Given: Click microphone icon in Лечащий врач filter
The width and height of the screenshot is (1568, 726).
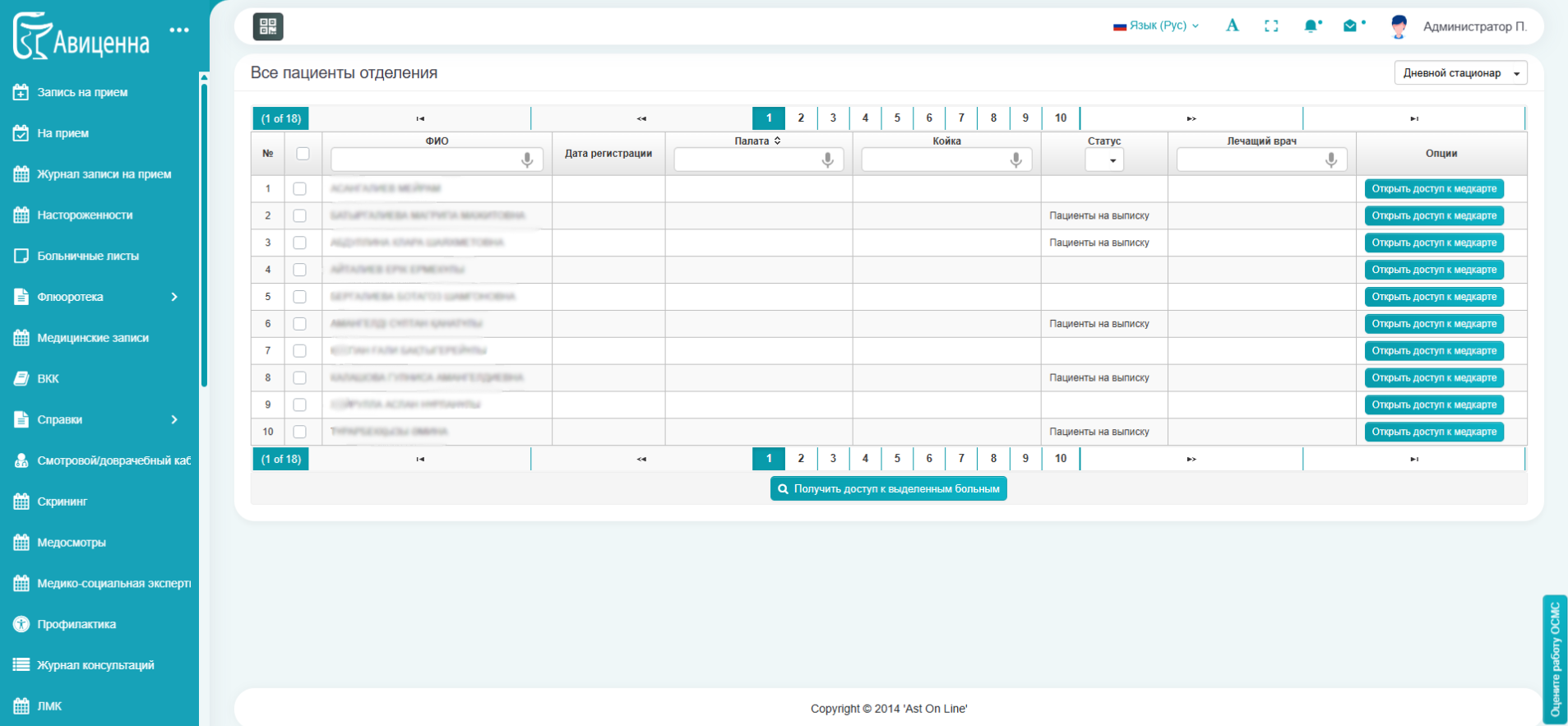Looking at the screenshot, I should point(1330,160).
